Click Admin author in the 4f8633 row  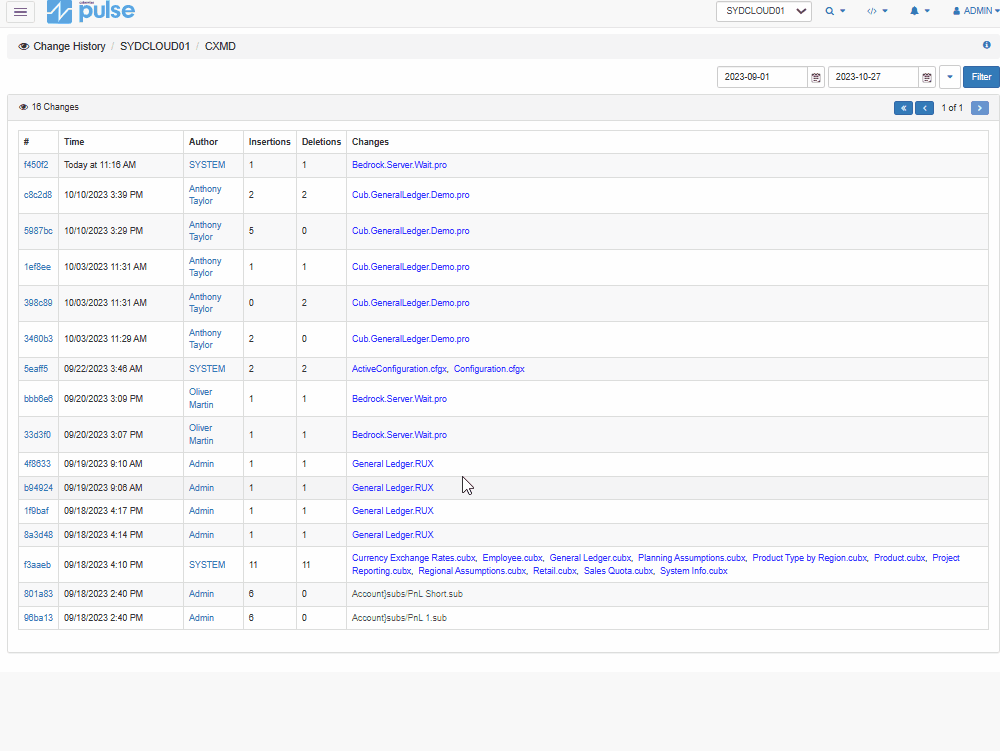[201, 463]
